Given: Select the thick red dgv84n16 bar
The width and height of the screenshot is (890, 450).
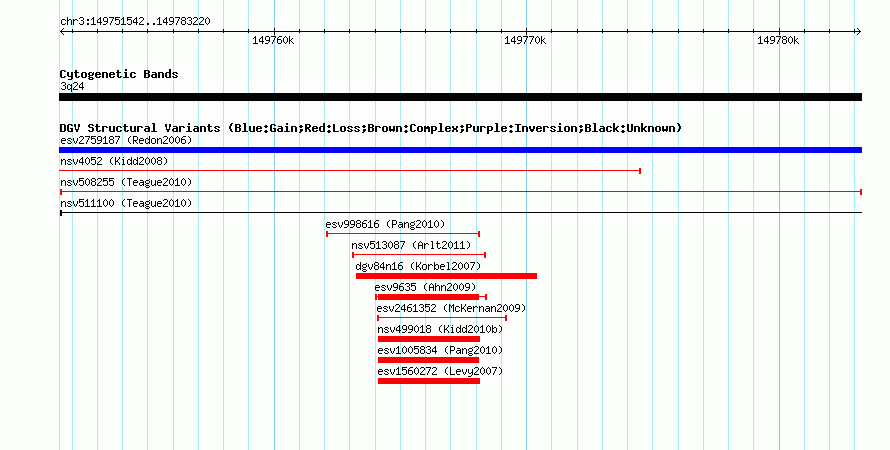Looking at the screenshot, I should click(446, 276).
